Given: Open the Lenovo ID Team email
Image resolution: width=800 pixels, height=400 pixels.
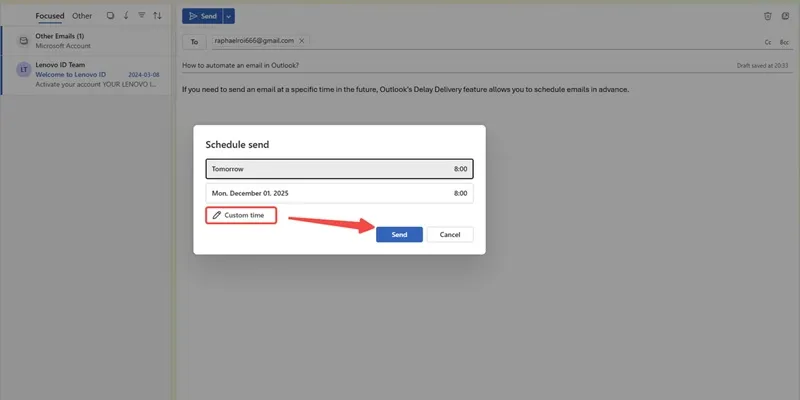Looking at the screenshot, I should 86,74.
